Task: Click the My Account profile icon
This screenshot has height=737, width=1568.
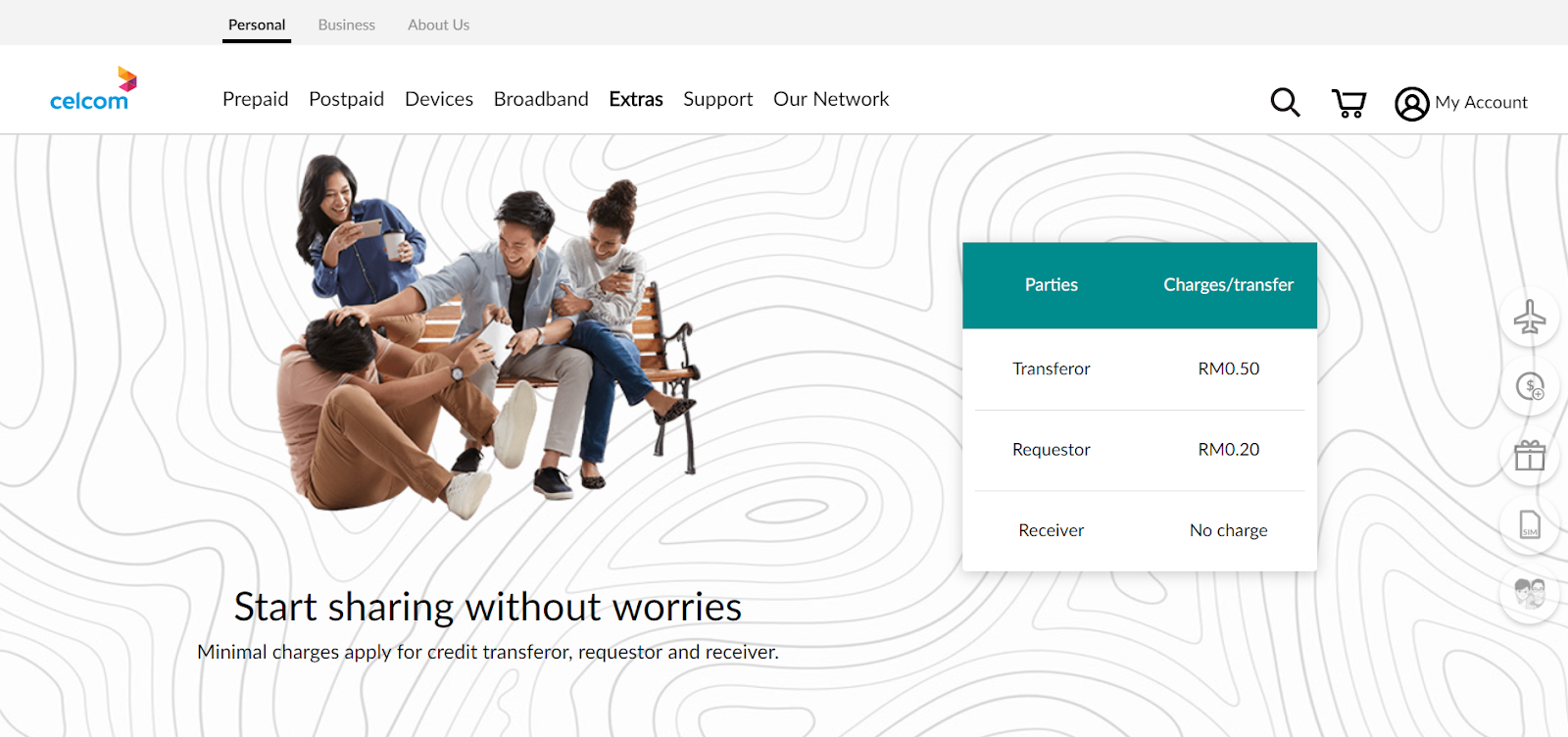Action: click(1411, 103)
